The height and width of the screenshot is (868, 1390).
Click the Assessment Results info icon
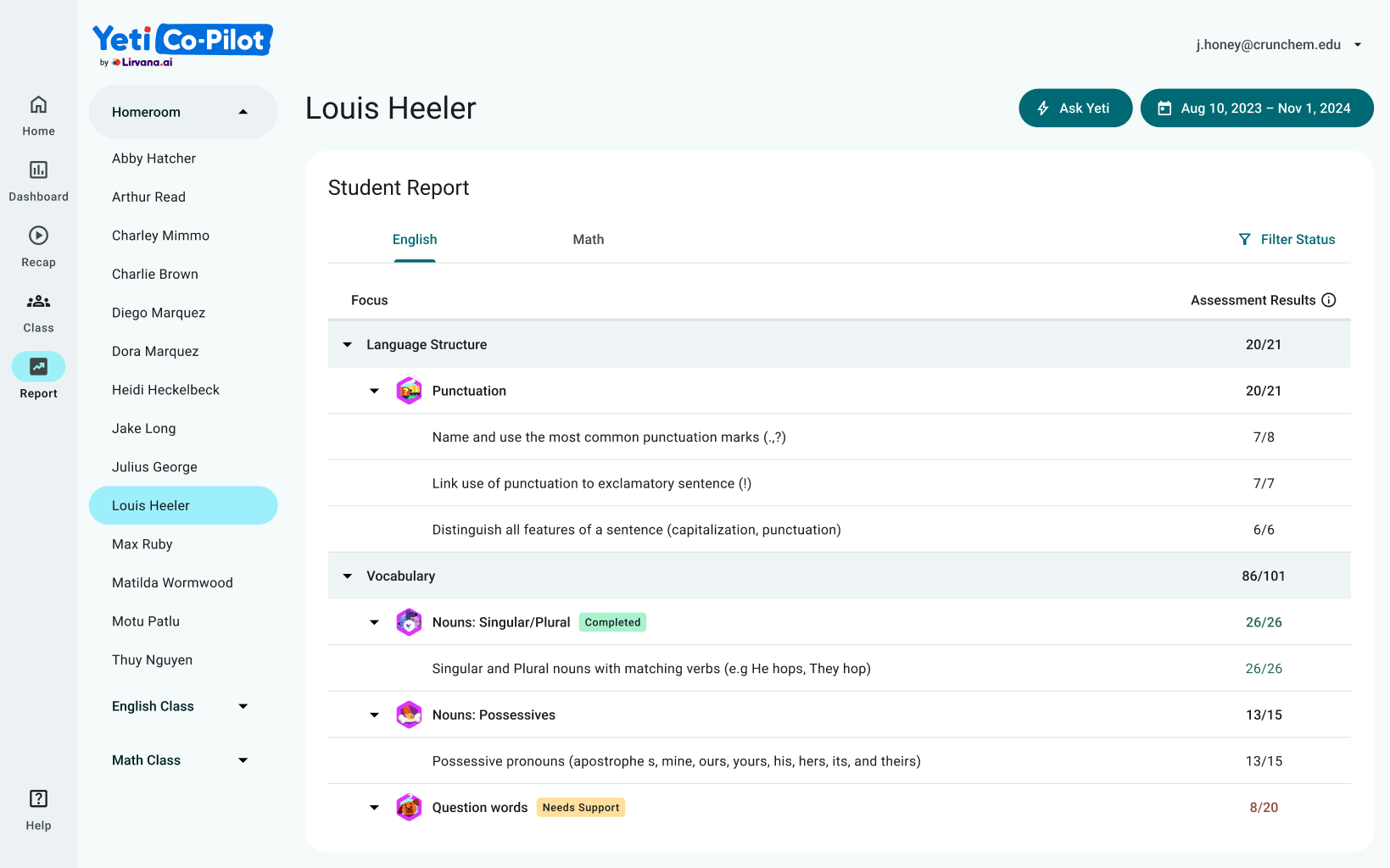[x=1329, y=300]
